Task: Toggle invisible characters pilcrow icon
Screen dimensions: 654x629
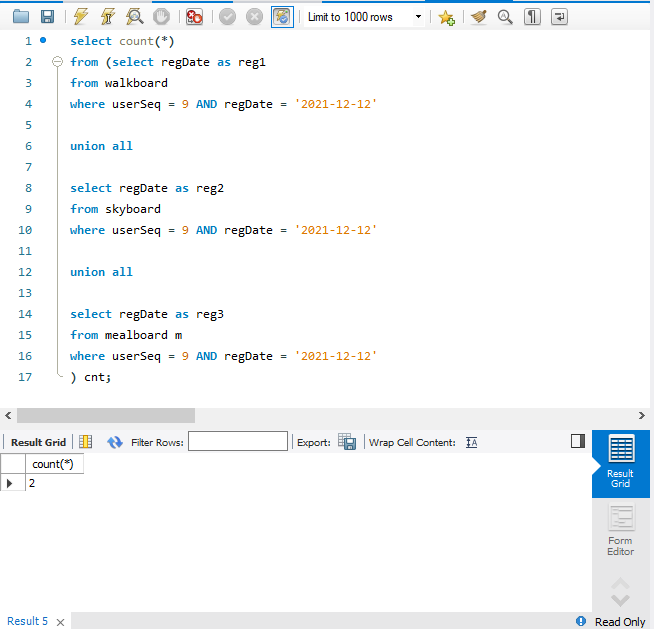Action: (x=532, y=17)
